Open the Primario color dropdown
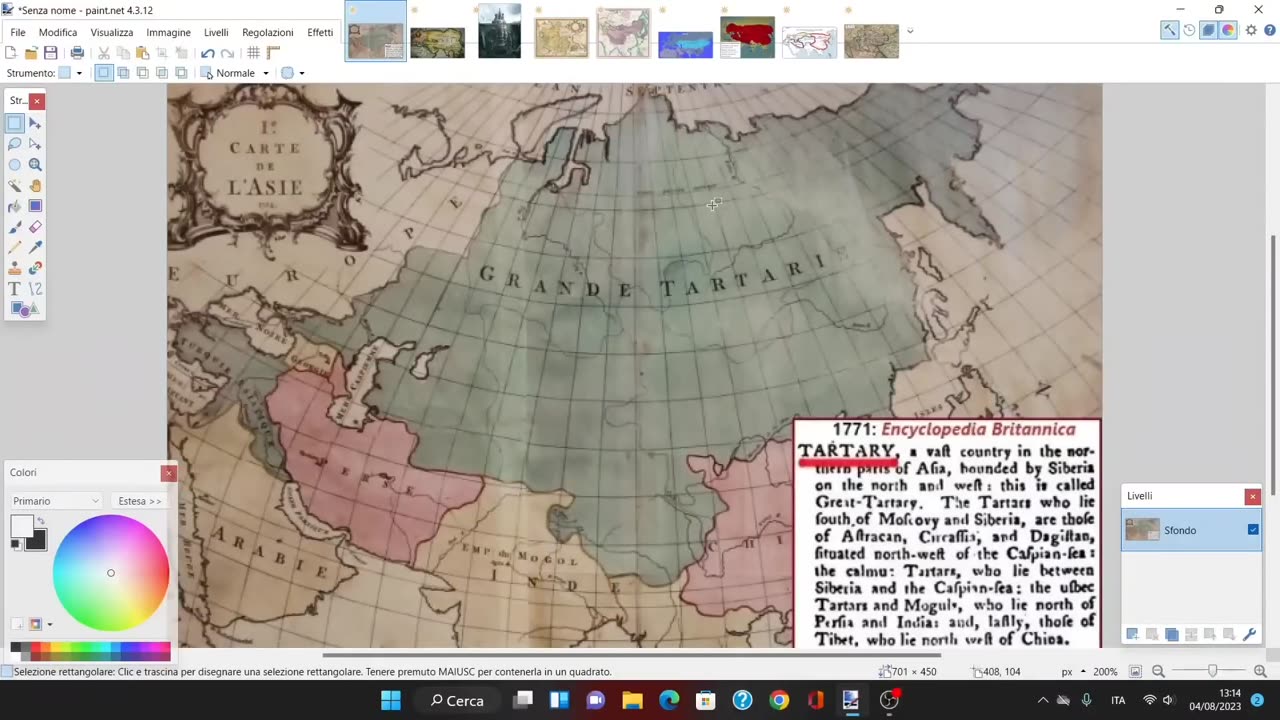1280x720 pixels. (x=56, y=501)
